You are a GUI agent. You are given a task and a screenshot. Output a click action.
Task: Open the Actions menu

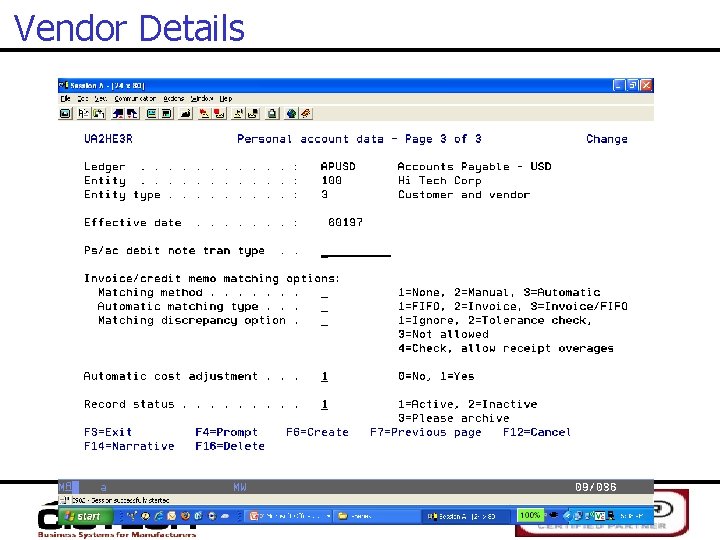click(x=174, y=99)
